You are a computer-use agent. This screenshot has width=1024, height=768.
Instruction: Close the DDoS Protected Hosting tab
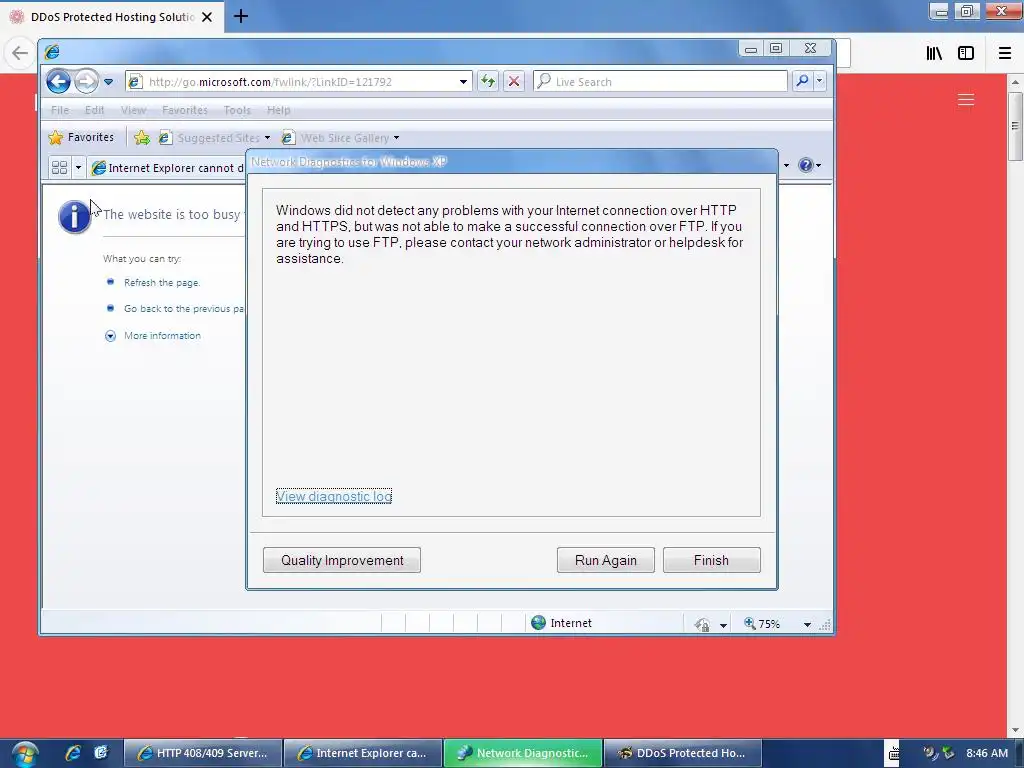[x=207, y=17]
